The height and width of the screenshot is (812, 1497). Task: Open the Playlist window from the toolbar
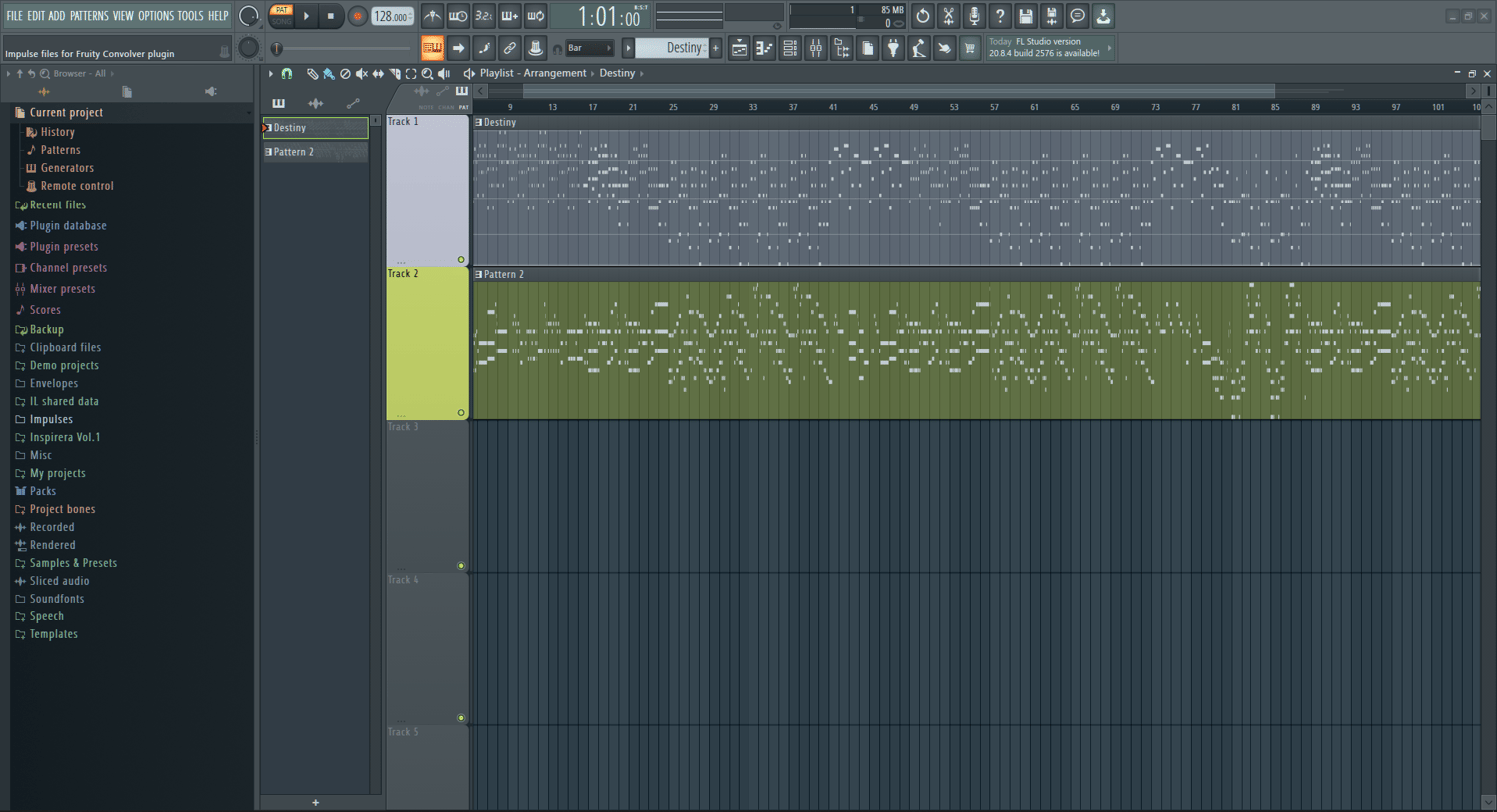pos(739,48)
